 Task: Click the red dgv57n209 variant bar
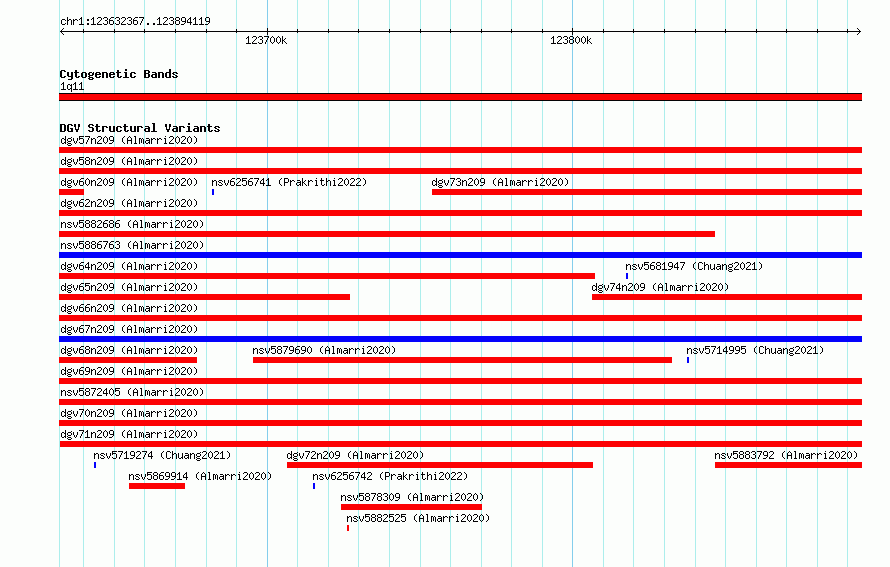[x=460, y=150]
